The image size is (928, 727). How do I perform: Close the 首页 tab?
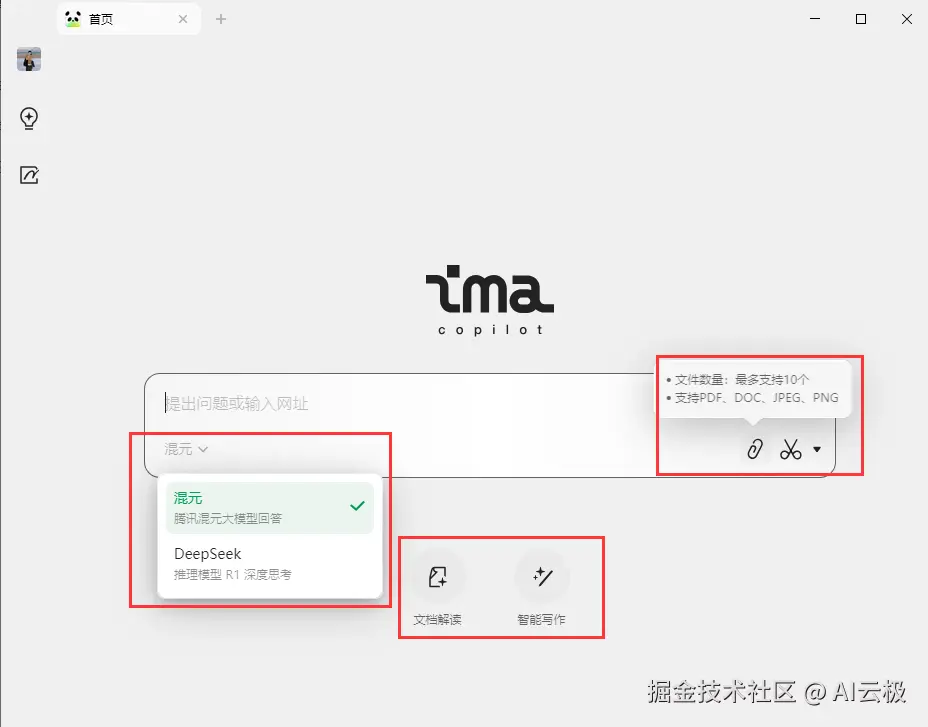183,19
